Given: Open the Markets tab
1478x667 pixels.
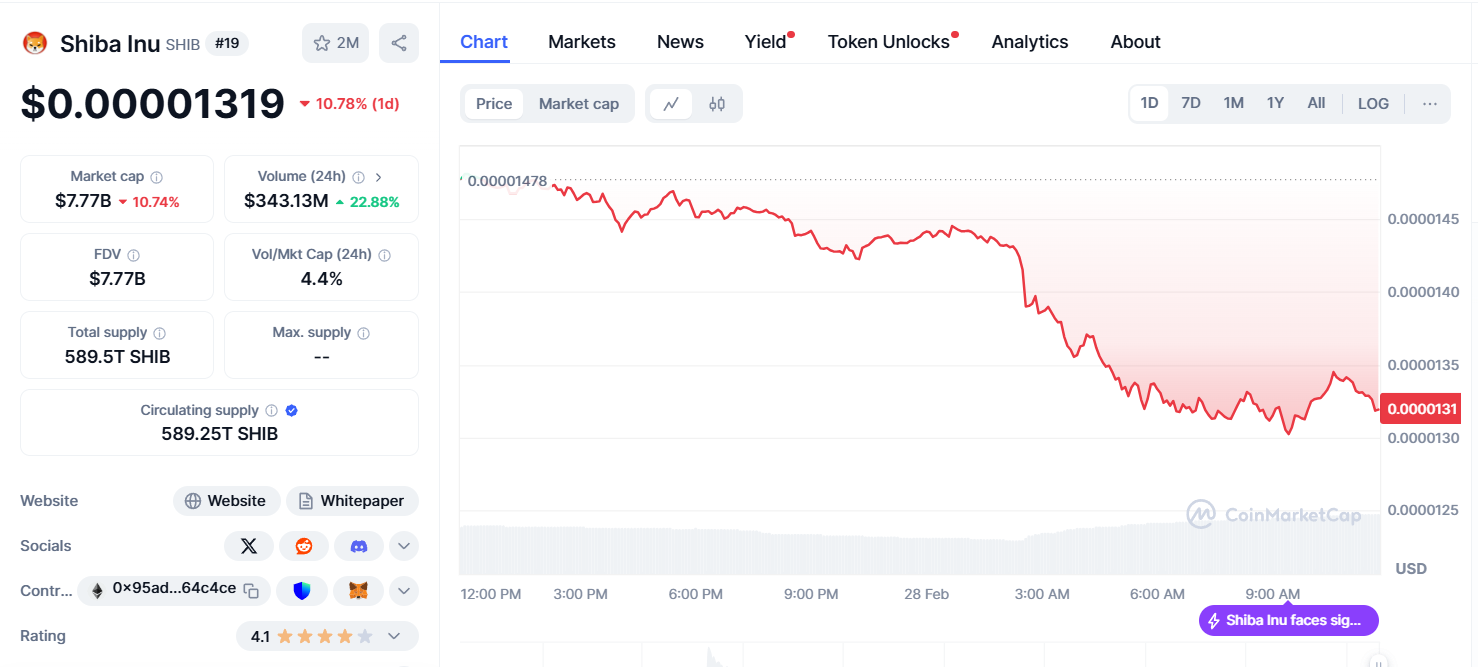Looking at the screenshot, I should [582, 42].
